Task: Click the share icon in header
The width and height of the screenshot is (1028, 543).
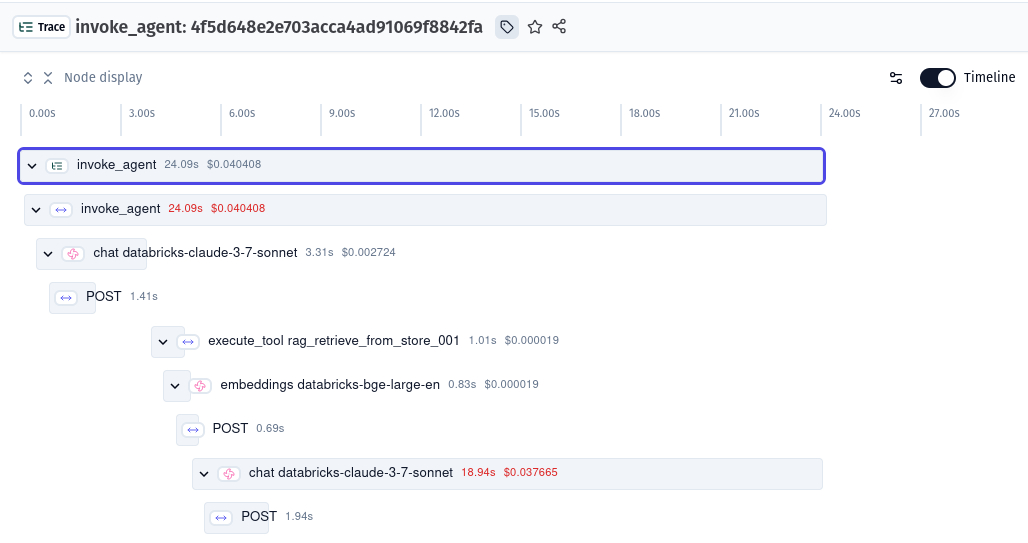Action: (559, 27)
